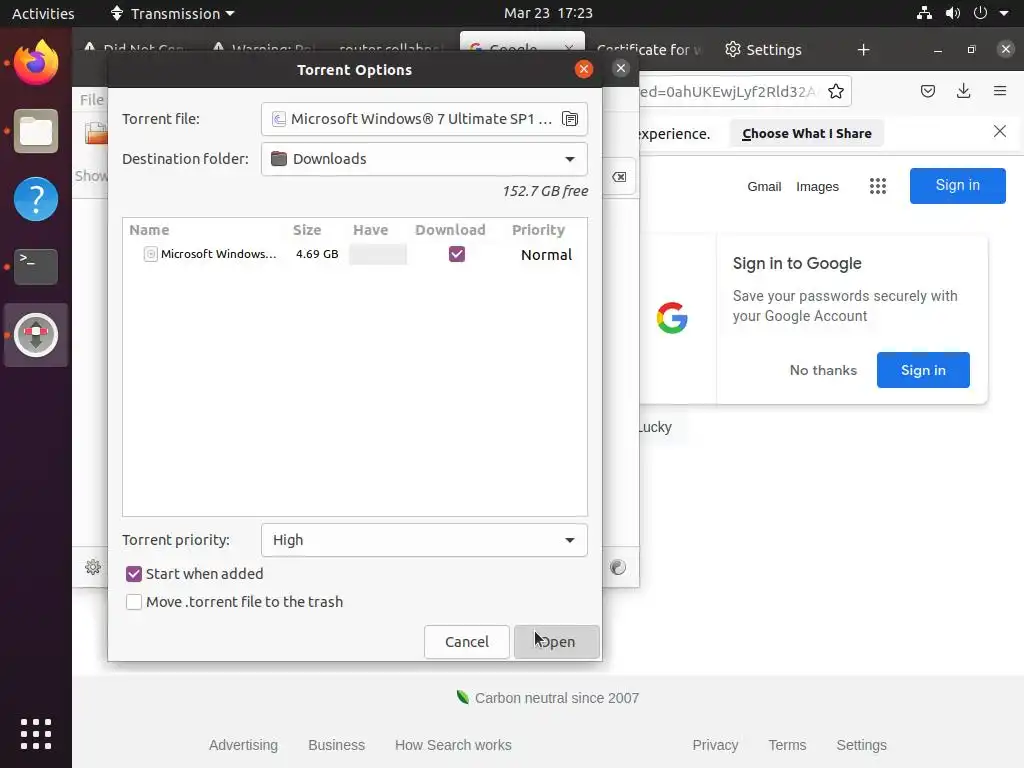Sort file list by Name column
Image resolution: width=1024 pixels, height=768 pixels.
coord(149,230)
